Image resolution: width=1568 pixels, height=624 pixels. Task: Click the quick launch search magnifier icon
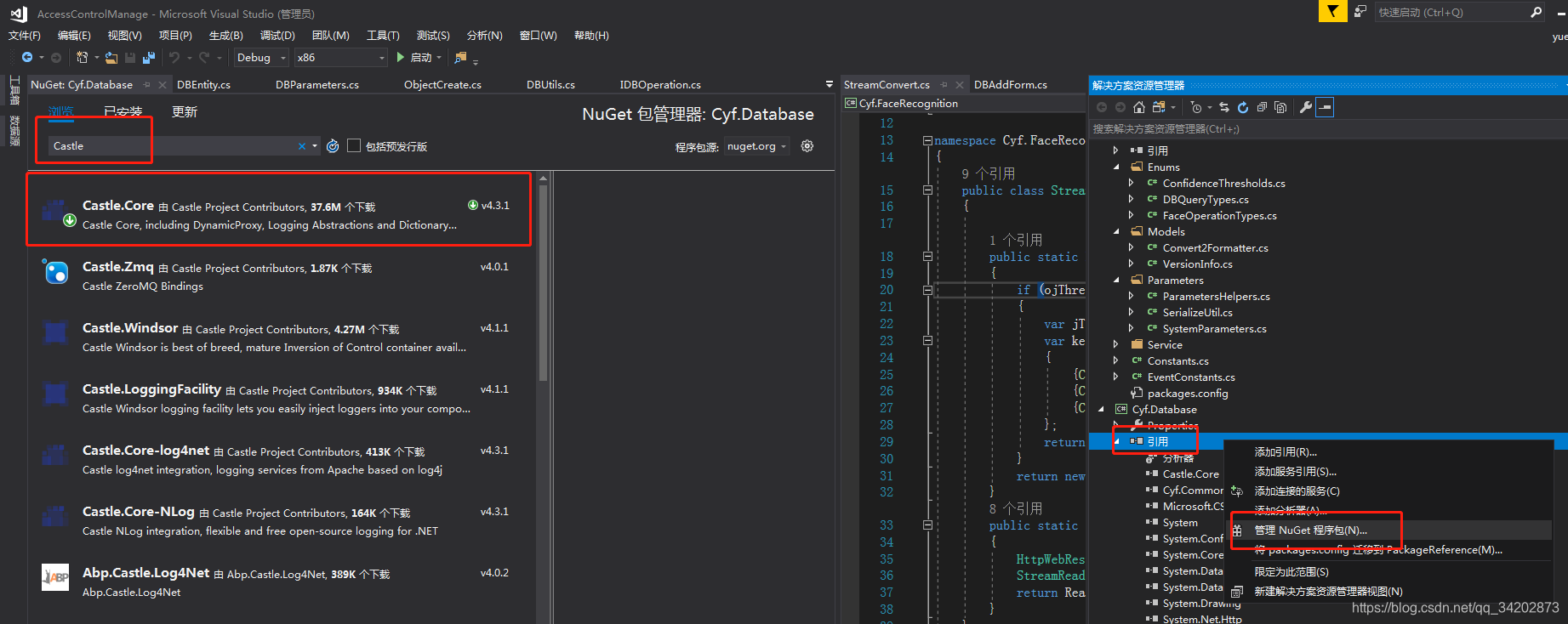1537,12
